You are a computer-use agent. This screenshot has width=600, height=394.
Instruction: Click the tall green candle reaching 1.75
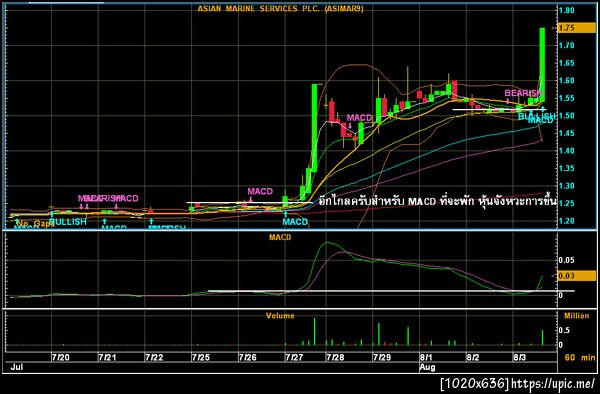[x=542, y=65]
